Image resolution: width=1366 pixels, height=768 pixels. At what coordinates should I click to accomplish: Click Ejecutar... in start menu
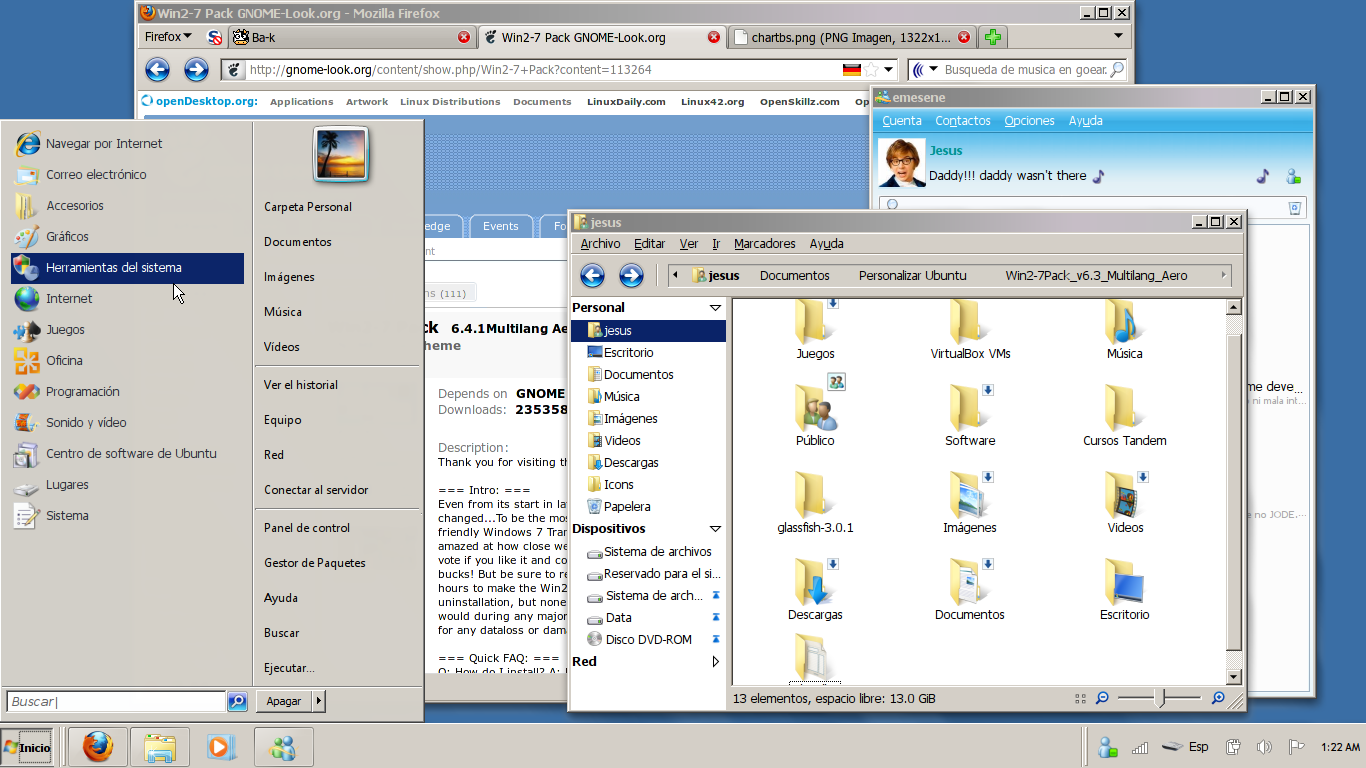[289, 668]
